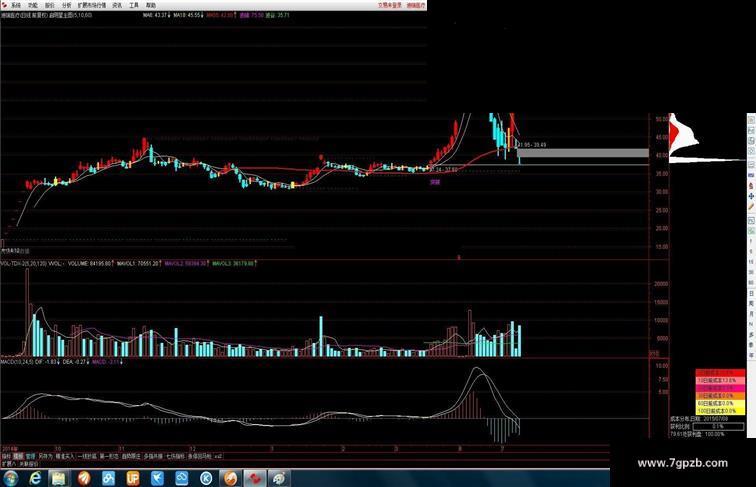Select the 七乐指标 template tab
Image resolution: width=756 pixels, height=487 pixels.
[175, 456]
